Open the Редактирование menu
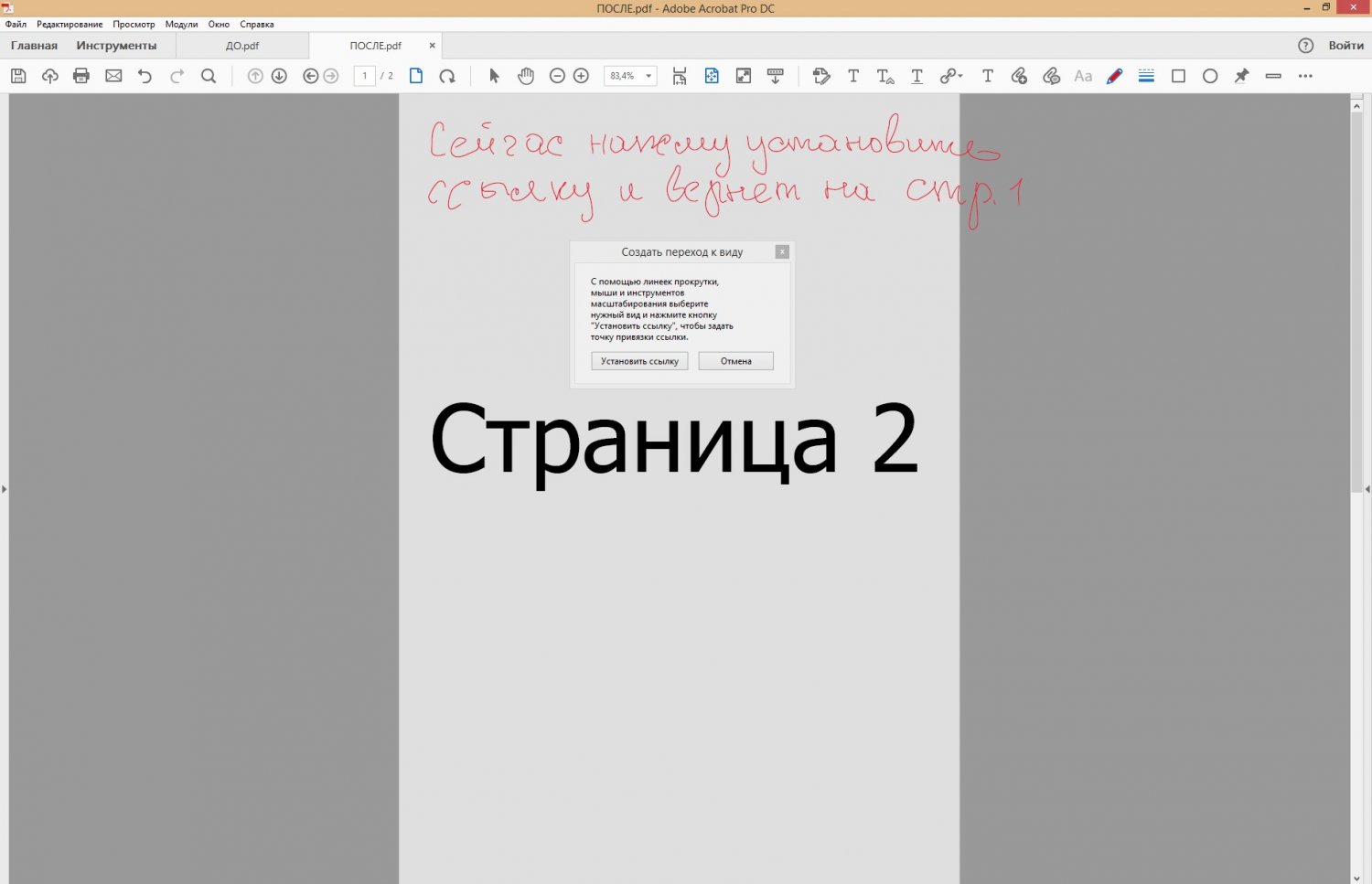Image resolution: width=1372 pixels, height=884 pixels. coord(70,24)
